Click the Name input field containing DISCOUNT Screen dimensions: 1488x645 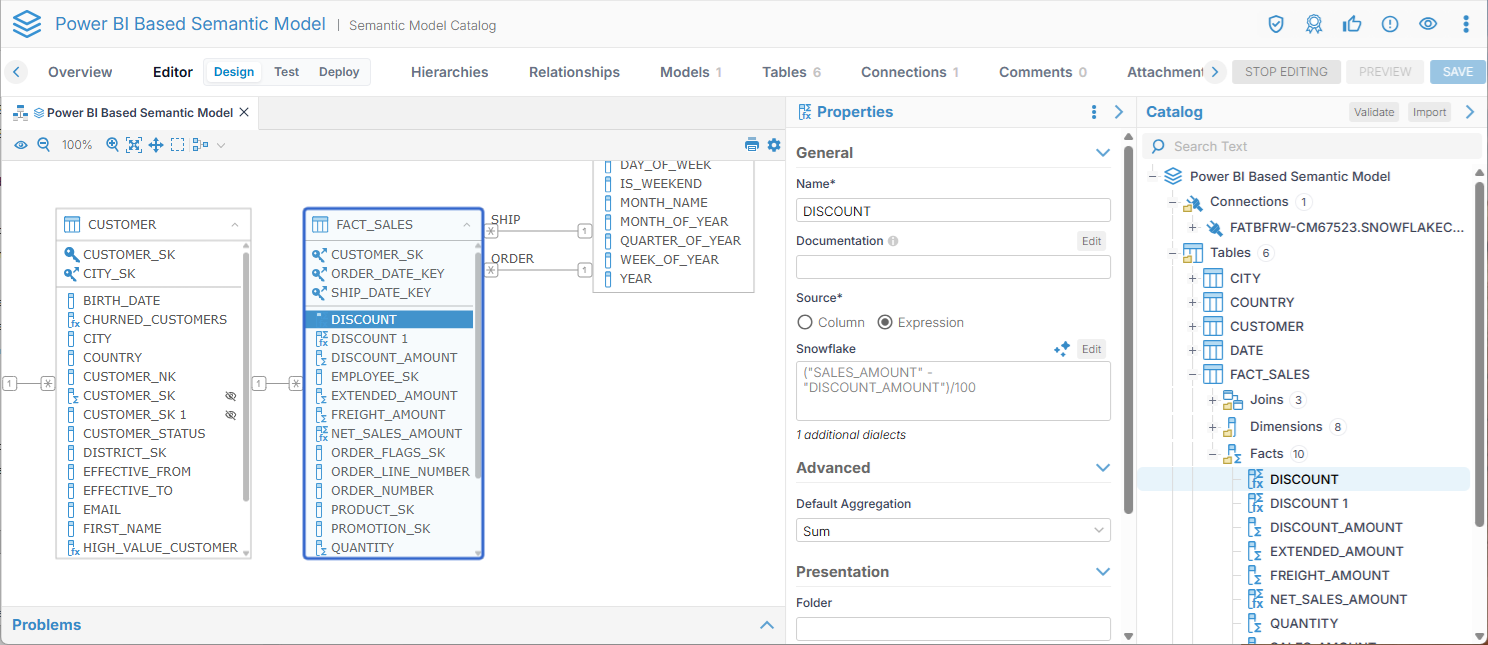click(x=953, y=211)
